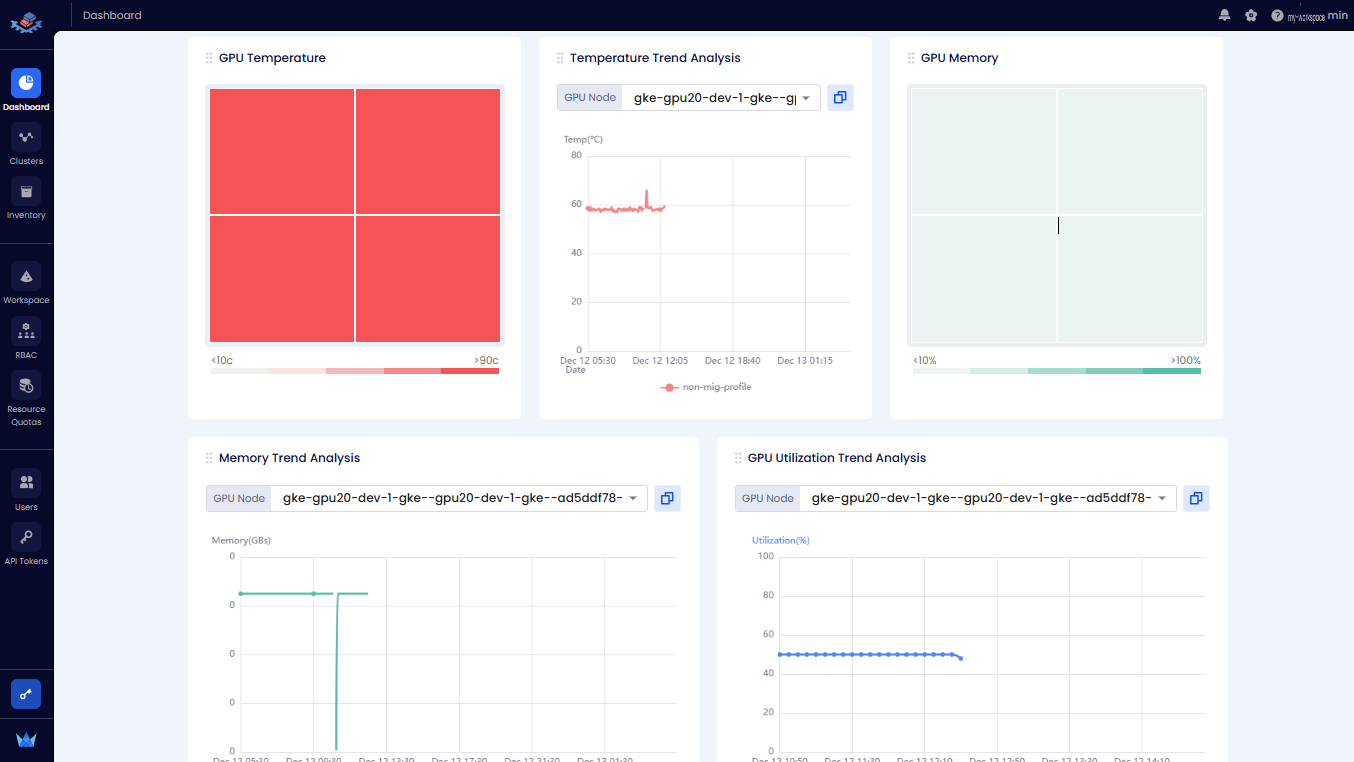Click copy button beside Temperature Trend node
Screen dimensions: 1354x762
(x=840, y=98)
